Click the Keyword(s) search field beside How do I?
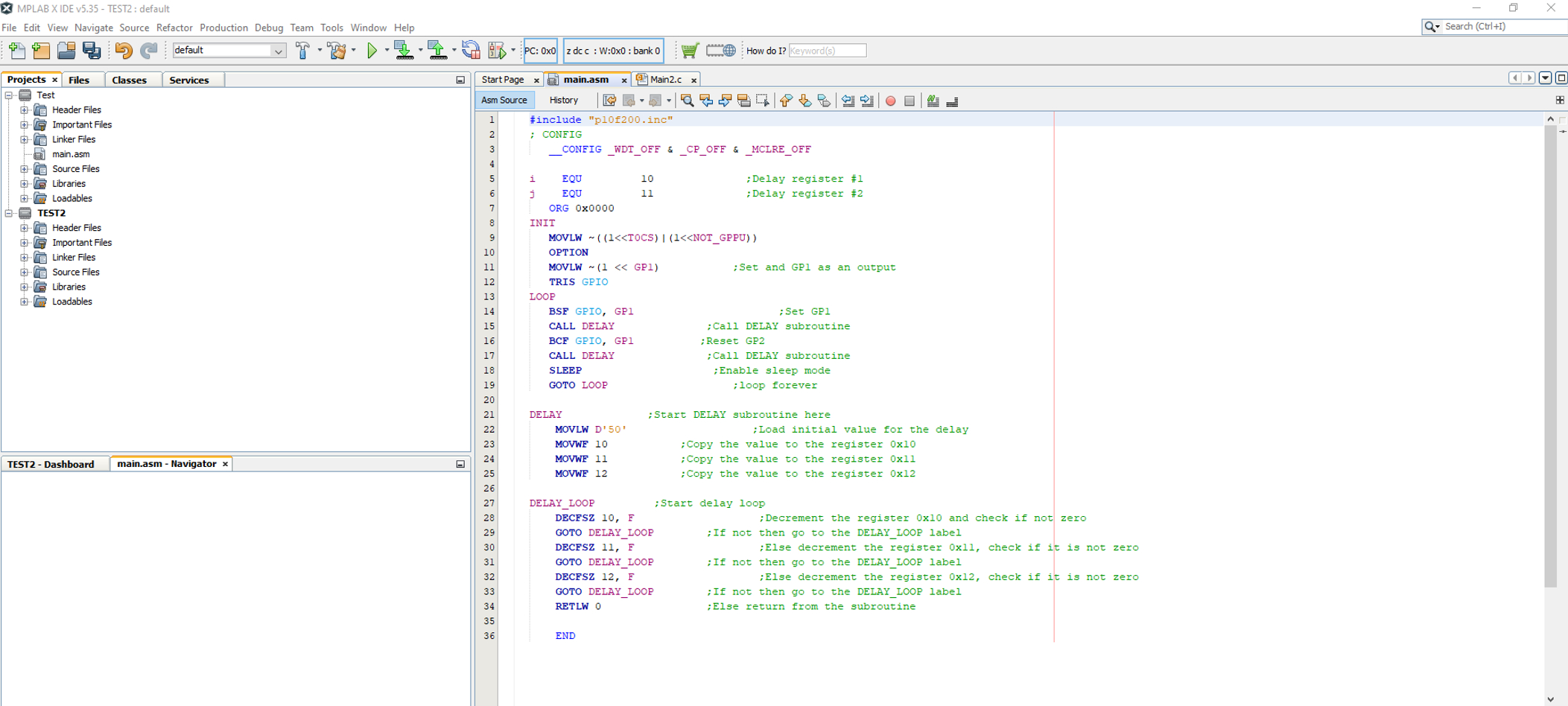1568x706 pixels. click(827, 51)
